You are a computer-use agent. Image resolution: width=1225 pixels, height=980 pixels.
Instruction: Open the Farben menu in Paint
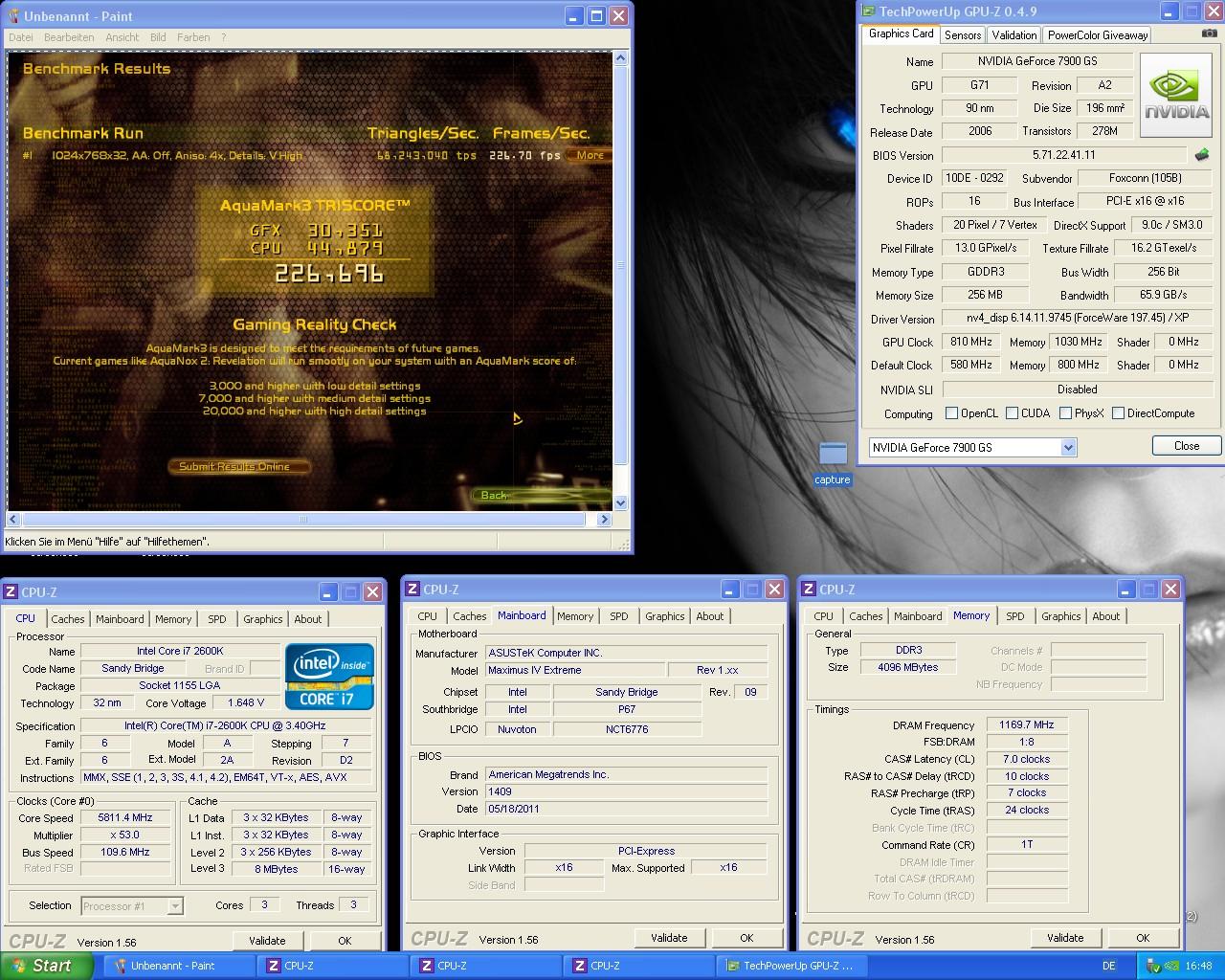(193, 37)
